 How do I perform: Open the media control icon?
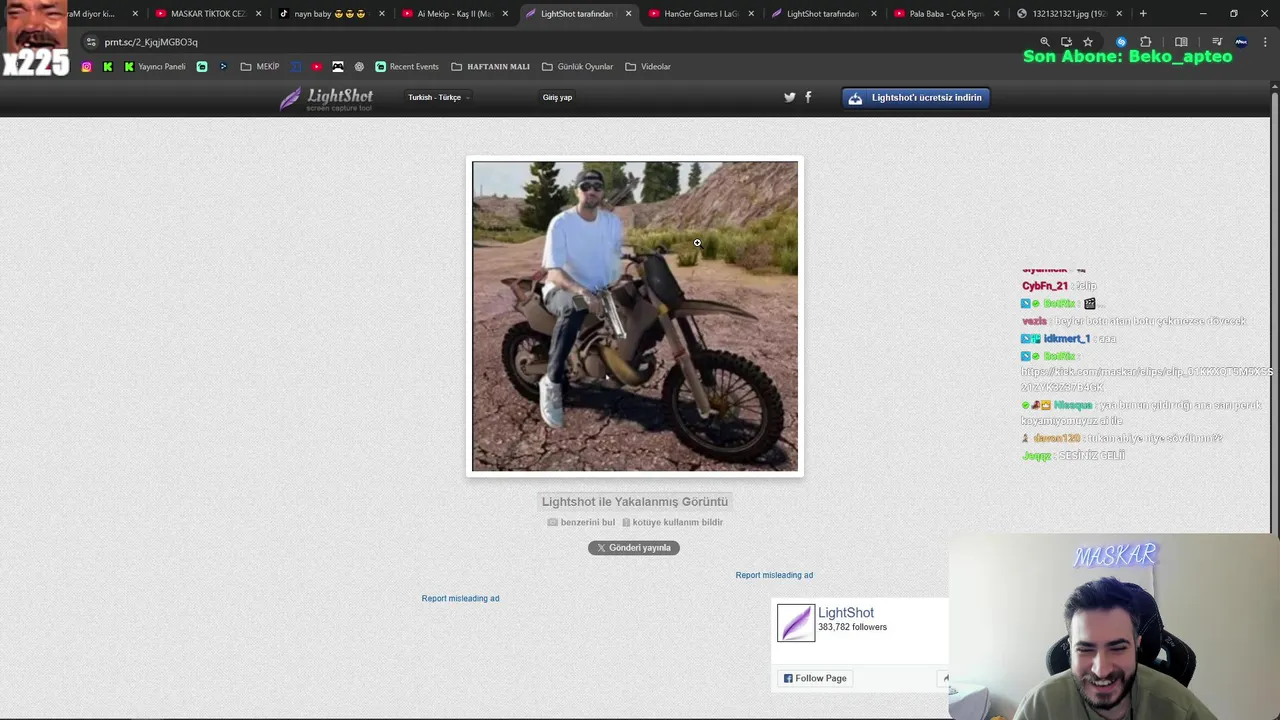pos(1217,42)
